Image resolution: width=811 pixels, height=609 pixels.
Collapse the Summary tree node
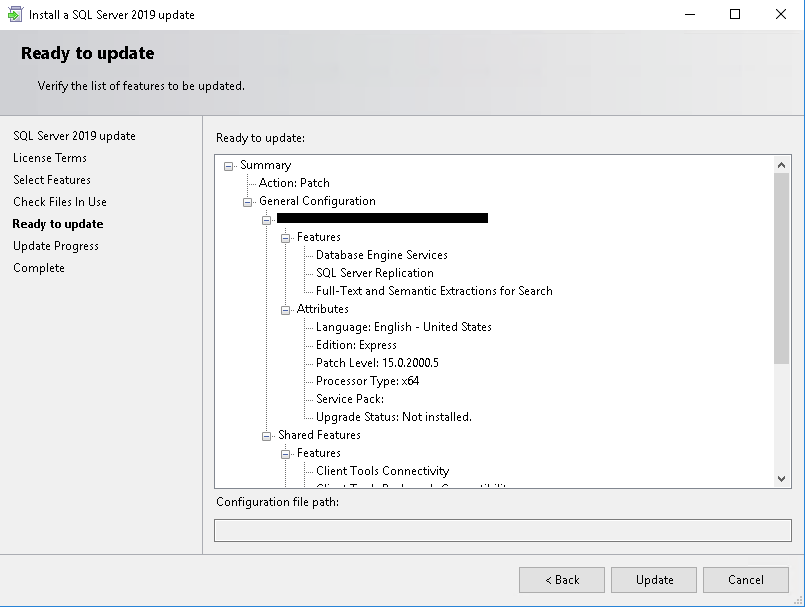coord(228,166)
